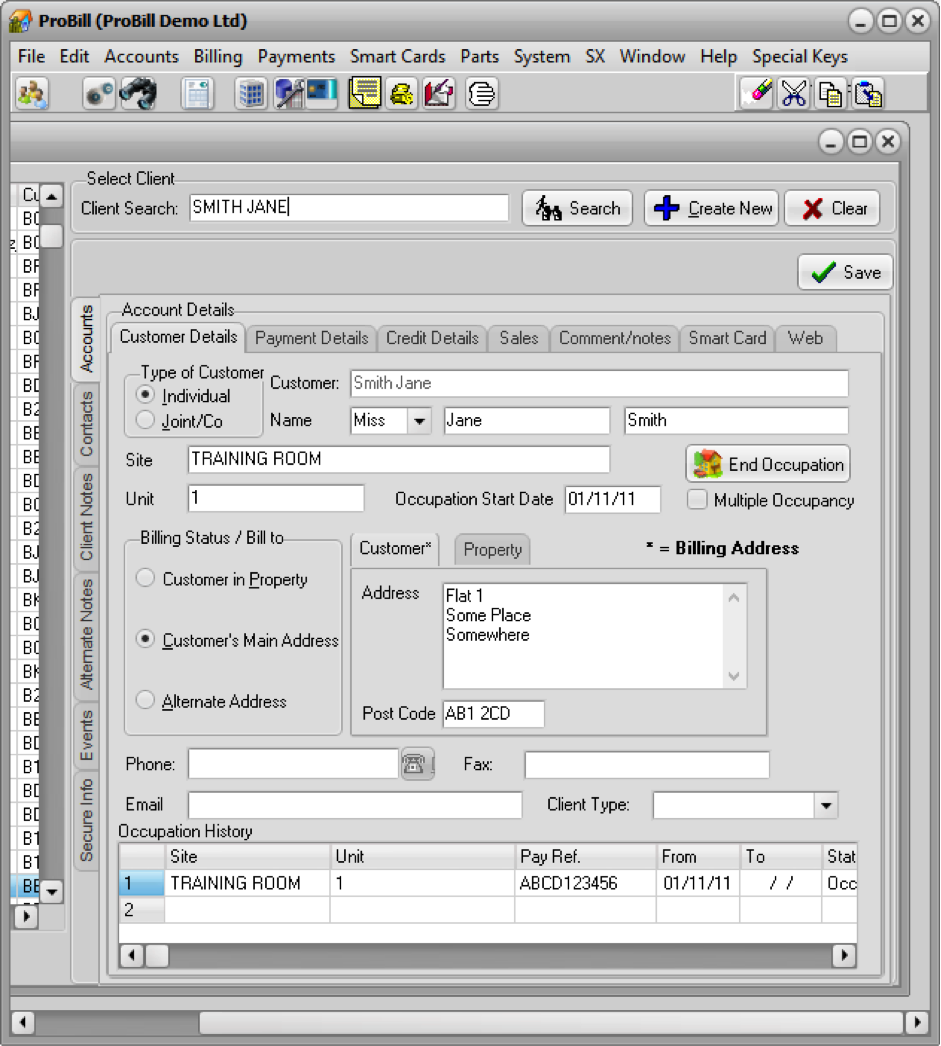Click the Fax input field
This screenshot has height=1046, width=941.
coord(647,764)
